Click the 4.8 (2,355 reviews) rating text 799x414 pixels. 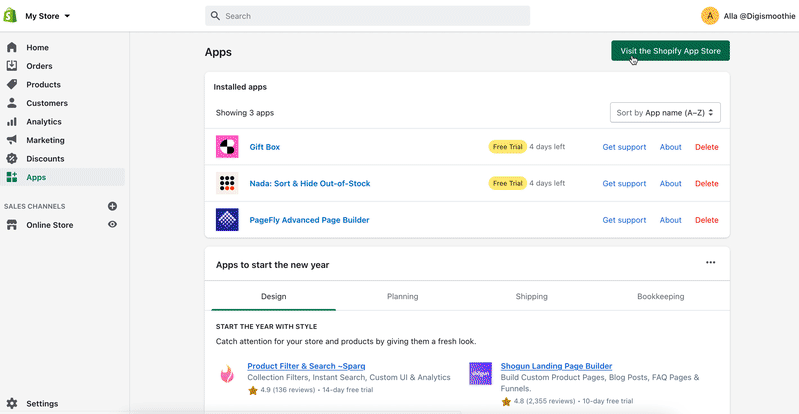[x=545, y=401]
